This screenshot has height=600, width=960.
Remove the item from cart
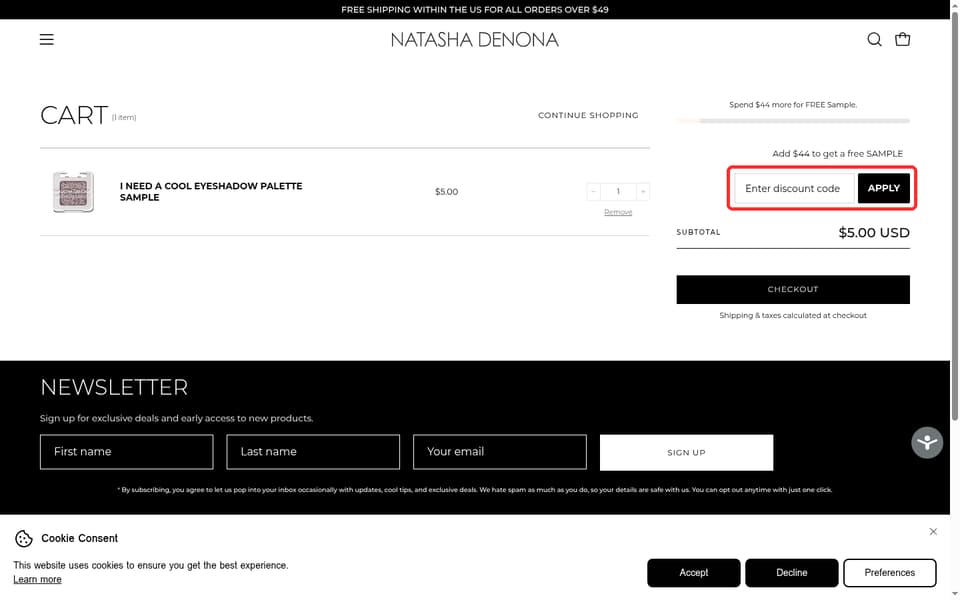tap(618, 212)
